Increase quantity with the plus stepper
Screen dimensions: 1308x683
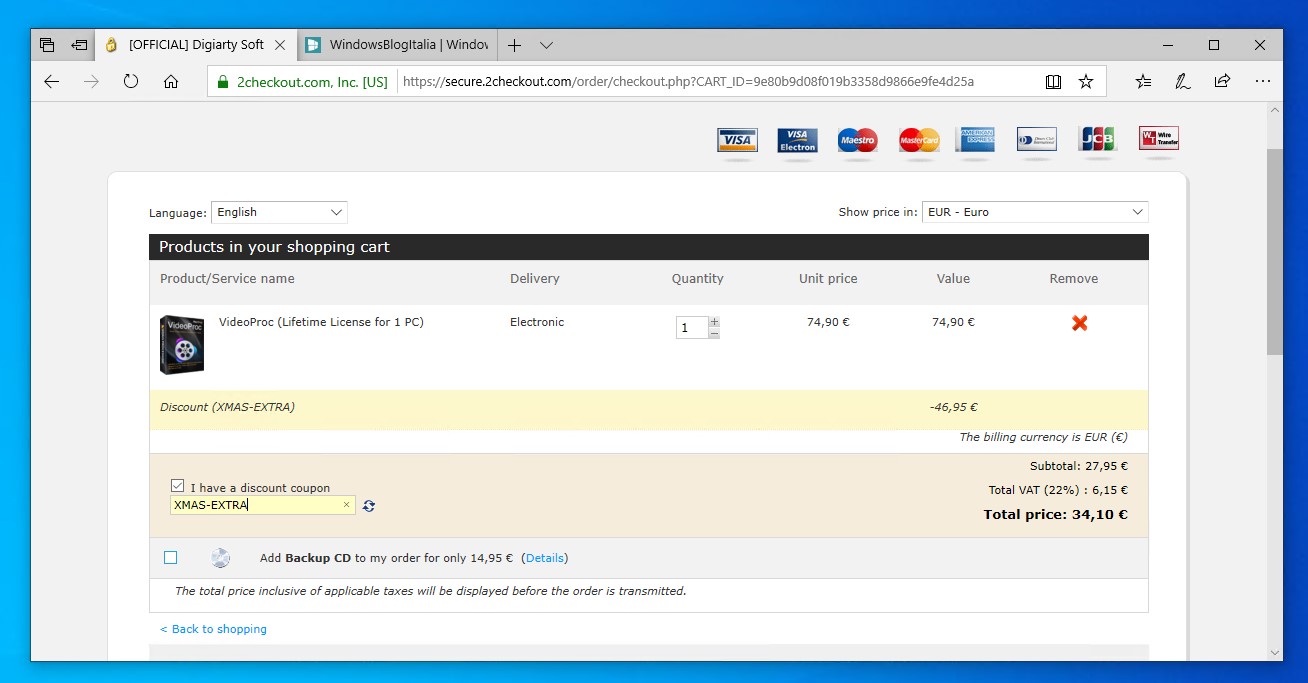pos(714,322)
